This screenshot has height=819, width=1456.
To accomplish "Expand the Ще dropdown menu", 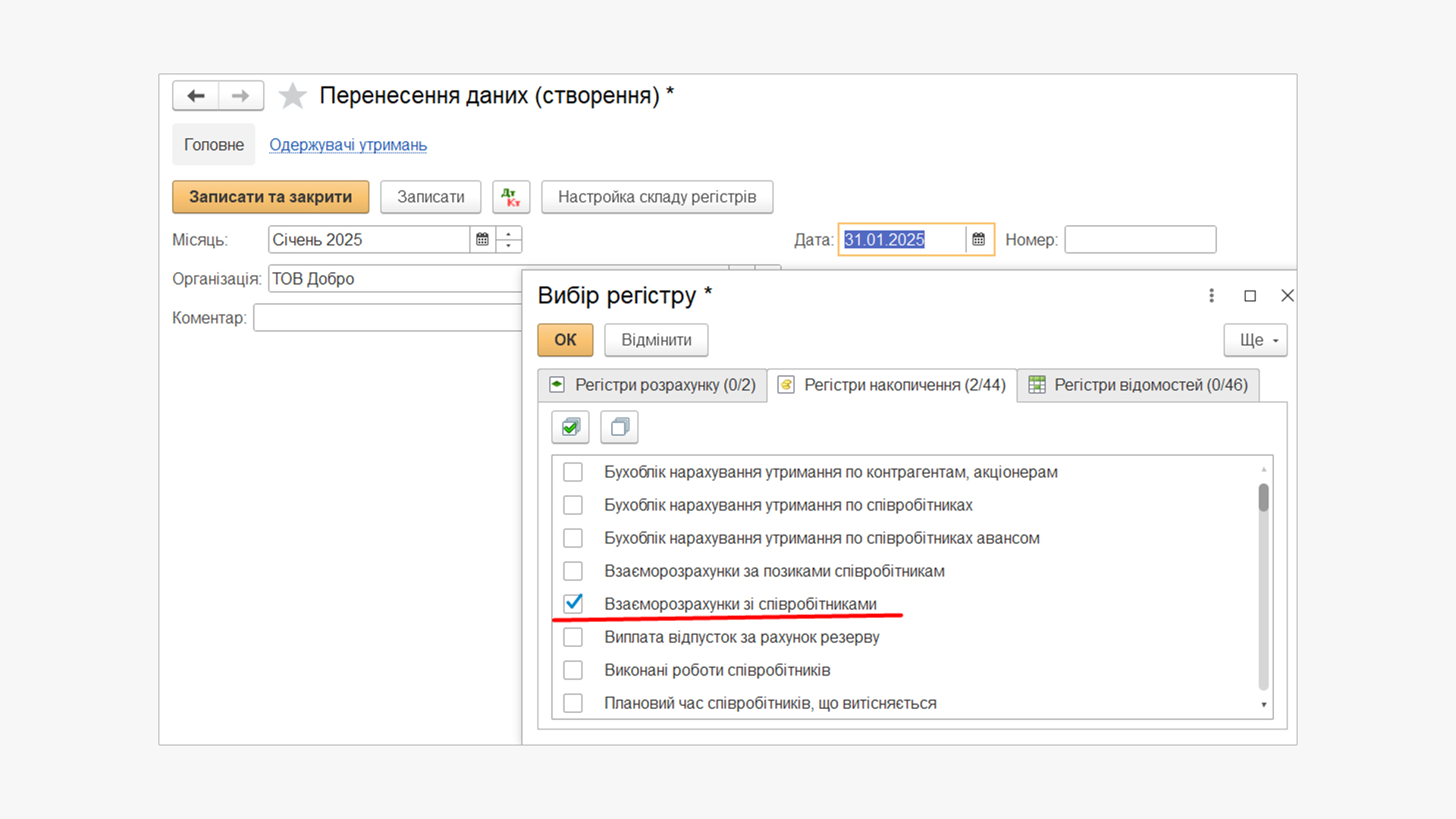I will [1255, 340].
